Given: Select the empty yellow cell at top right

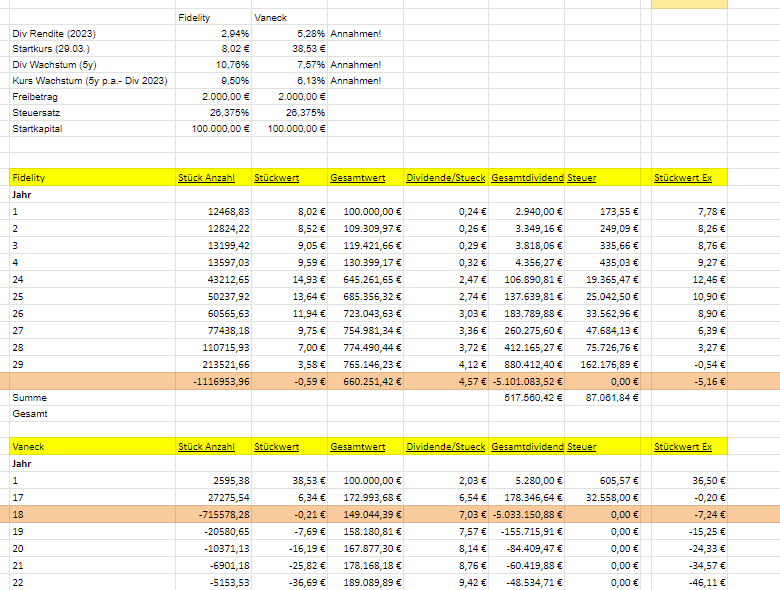Looking at the screenshot, I should [689, 4].
